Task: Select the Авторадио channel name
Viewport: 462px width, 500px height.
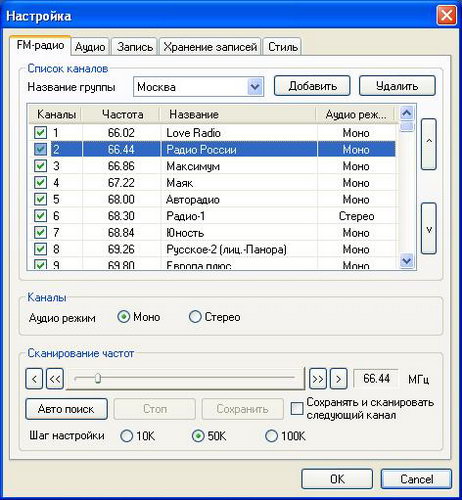Action: 193,199
